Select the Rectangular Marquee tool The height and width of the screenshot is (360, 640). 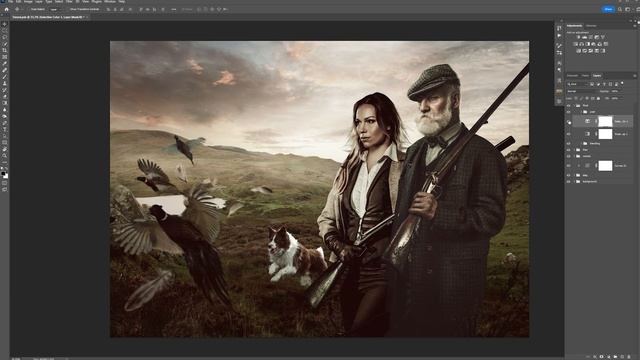[x=4, y=31]
